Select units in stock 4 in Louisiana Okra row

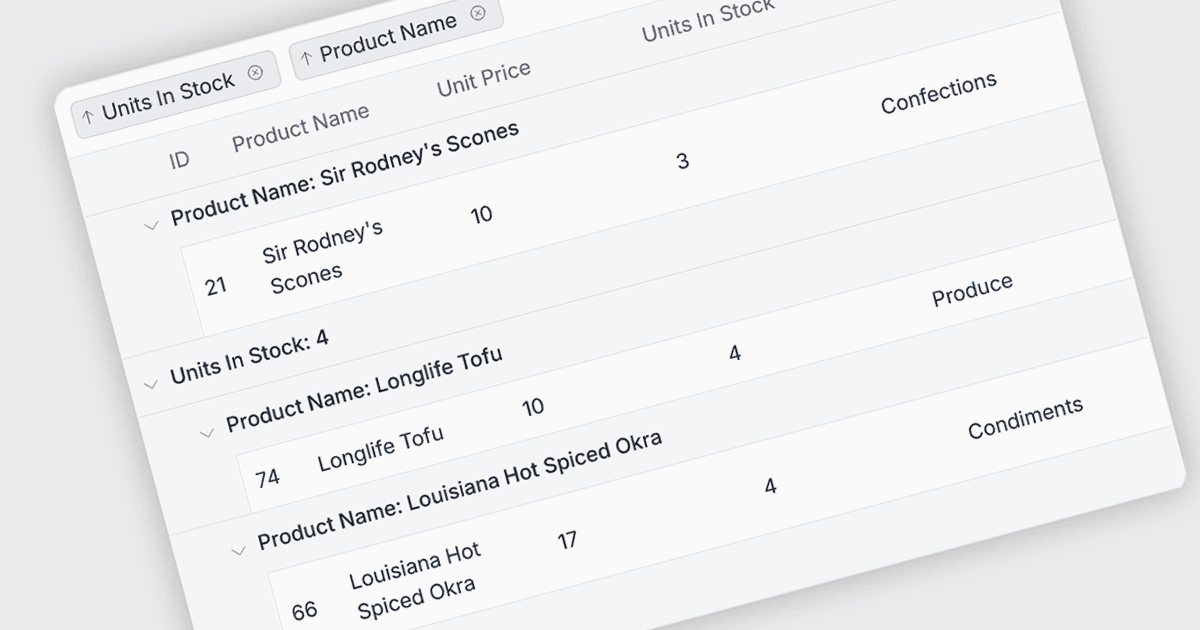[770, 487]
